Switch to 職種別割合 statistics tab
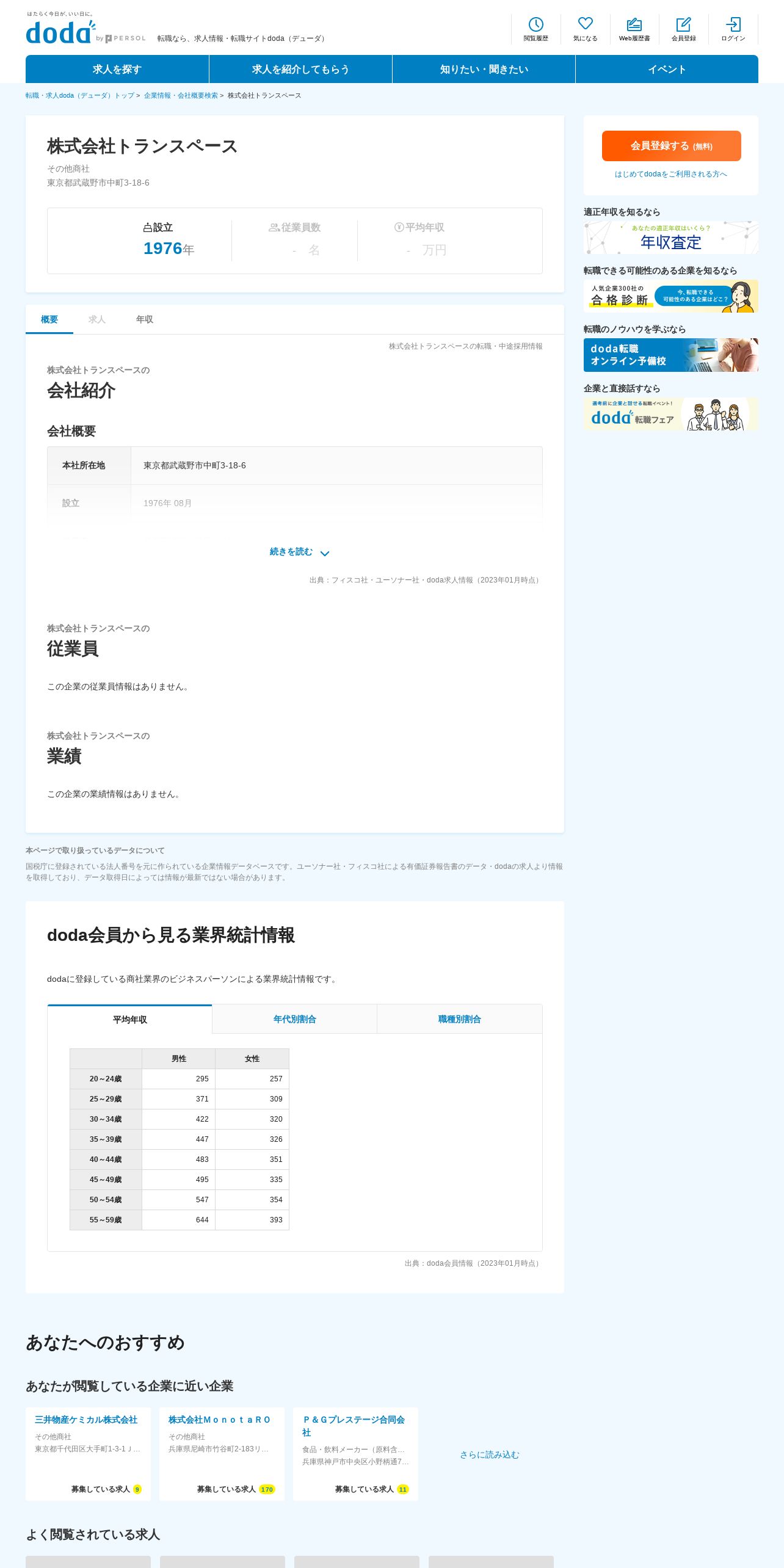 [x=460, y=1019]
